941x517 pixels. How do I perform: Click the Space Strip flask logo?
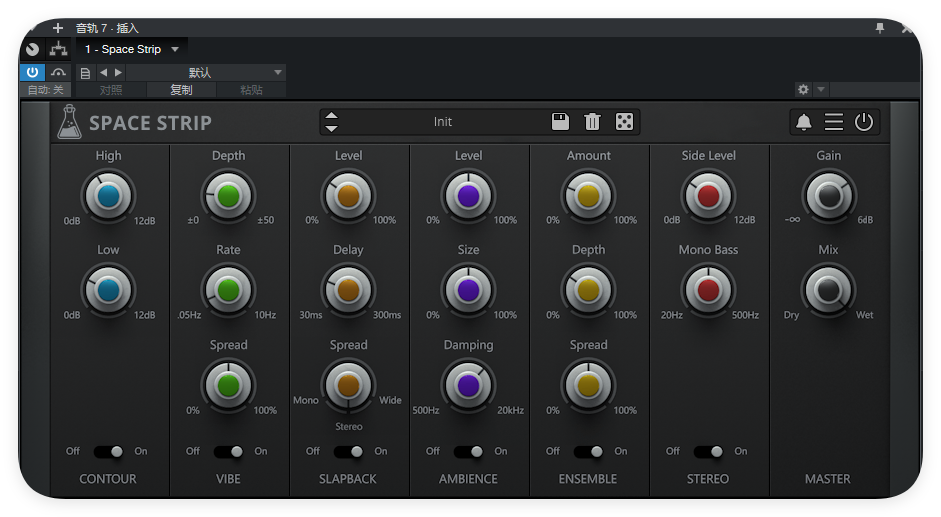pyautogui.click(x=69, y=122)
